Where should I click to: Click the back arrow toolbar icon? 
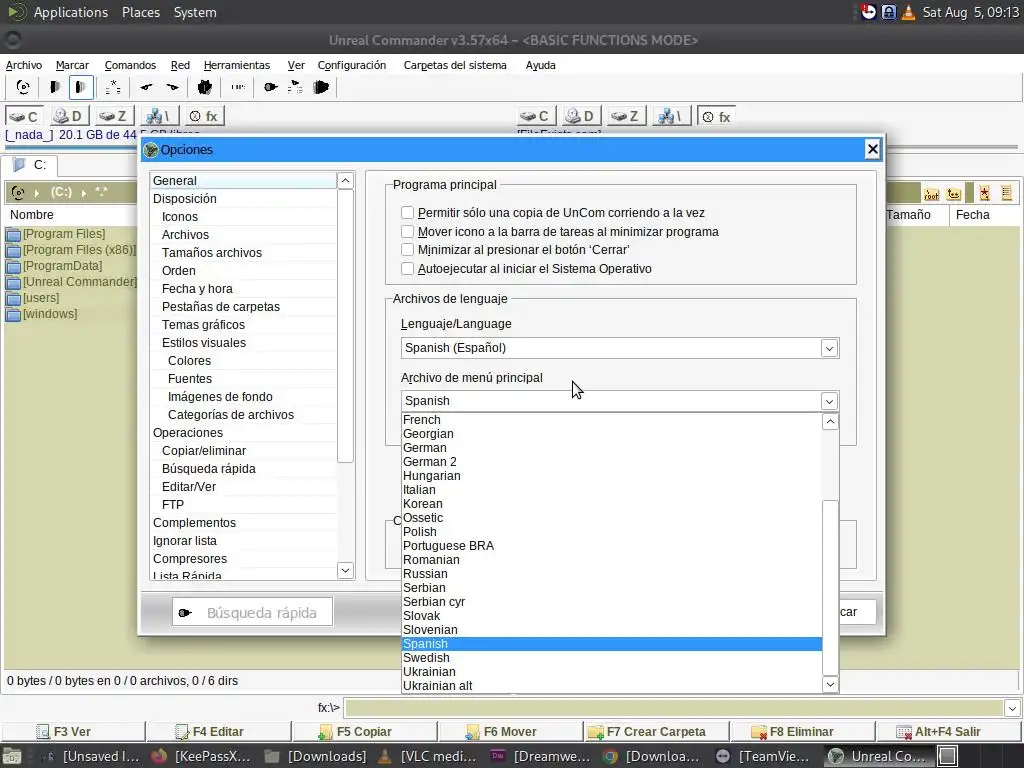(x=146, y=87)
